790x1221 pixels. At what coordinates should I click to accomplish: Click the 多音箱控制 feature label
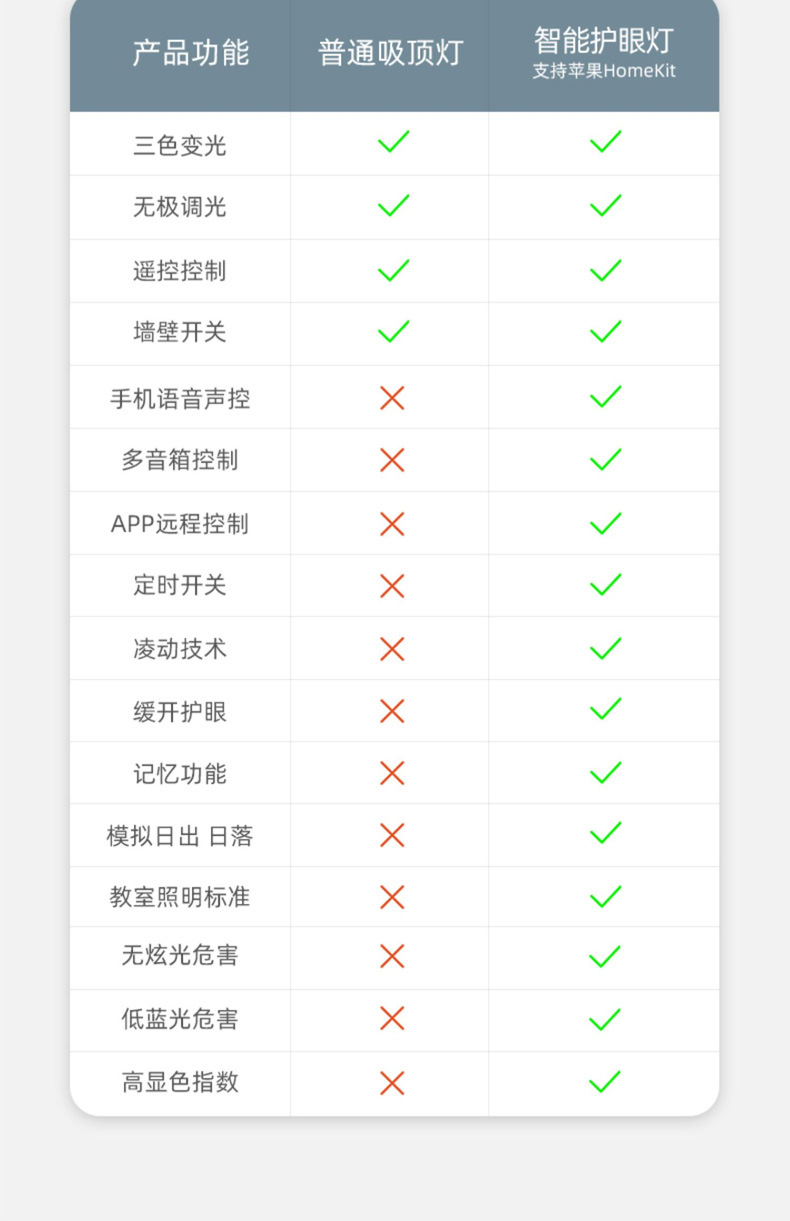180,460
